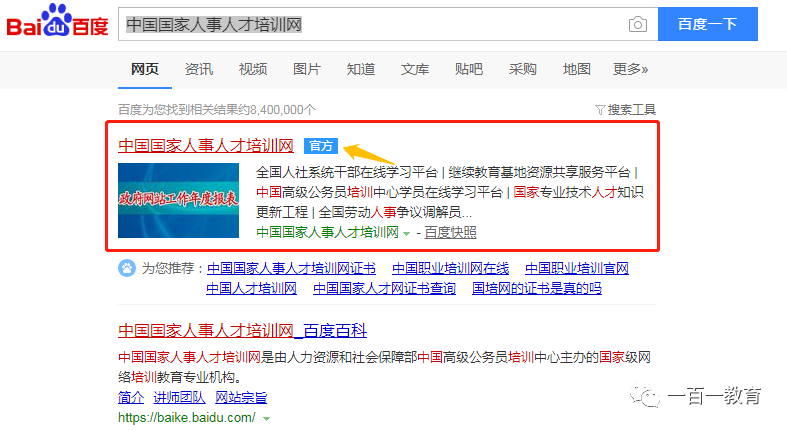Open suggestion 中国国家人事人才培训网证书
The height and width of the screenshot is (430, 787).
click(291, 268)
